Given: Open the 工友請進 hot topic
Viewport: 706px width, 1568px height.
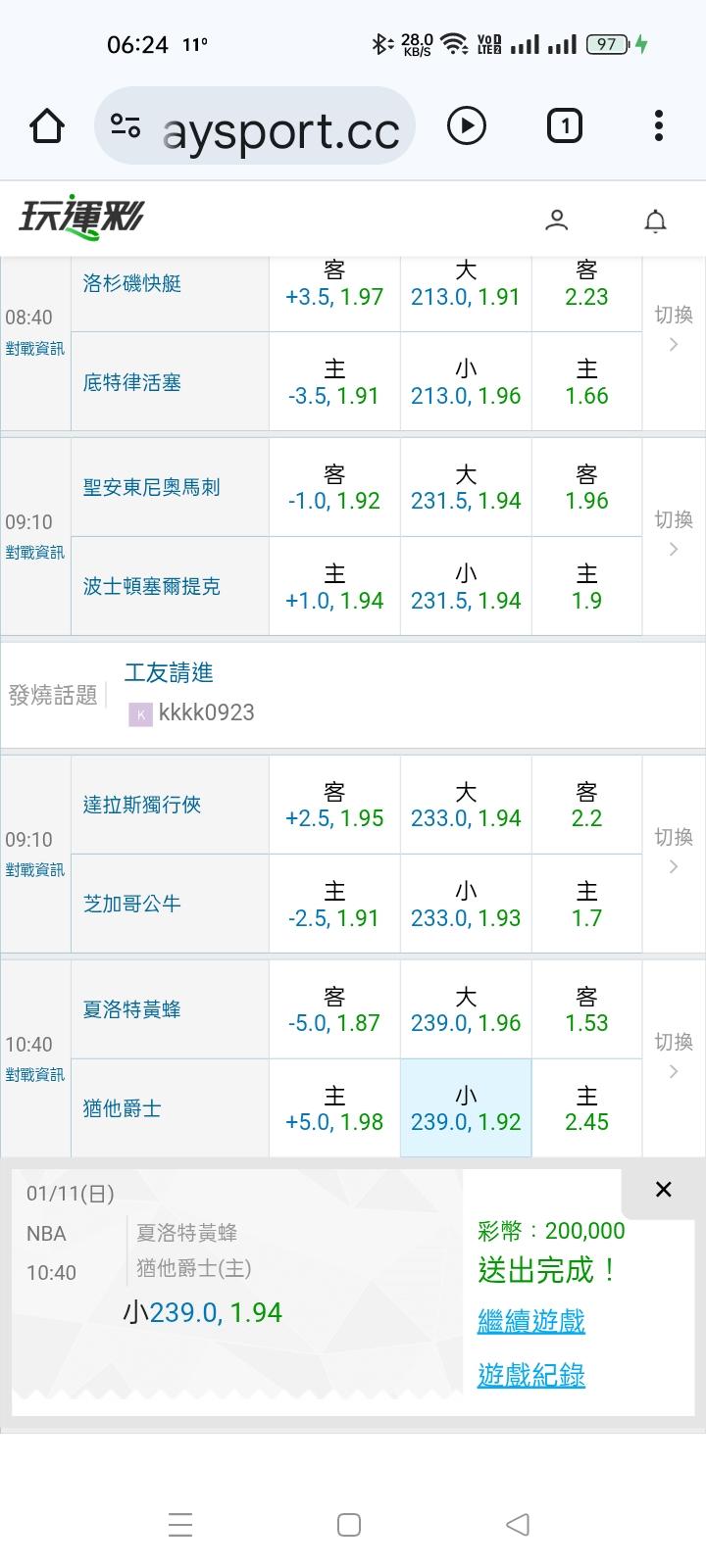Looking at the screenshot, I should 169,672.
